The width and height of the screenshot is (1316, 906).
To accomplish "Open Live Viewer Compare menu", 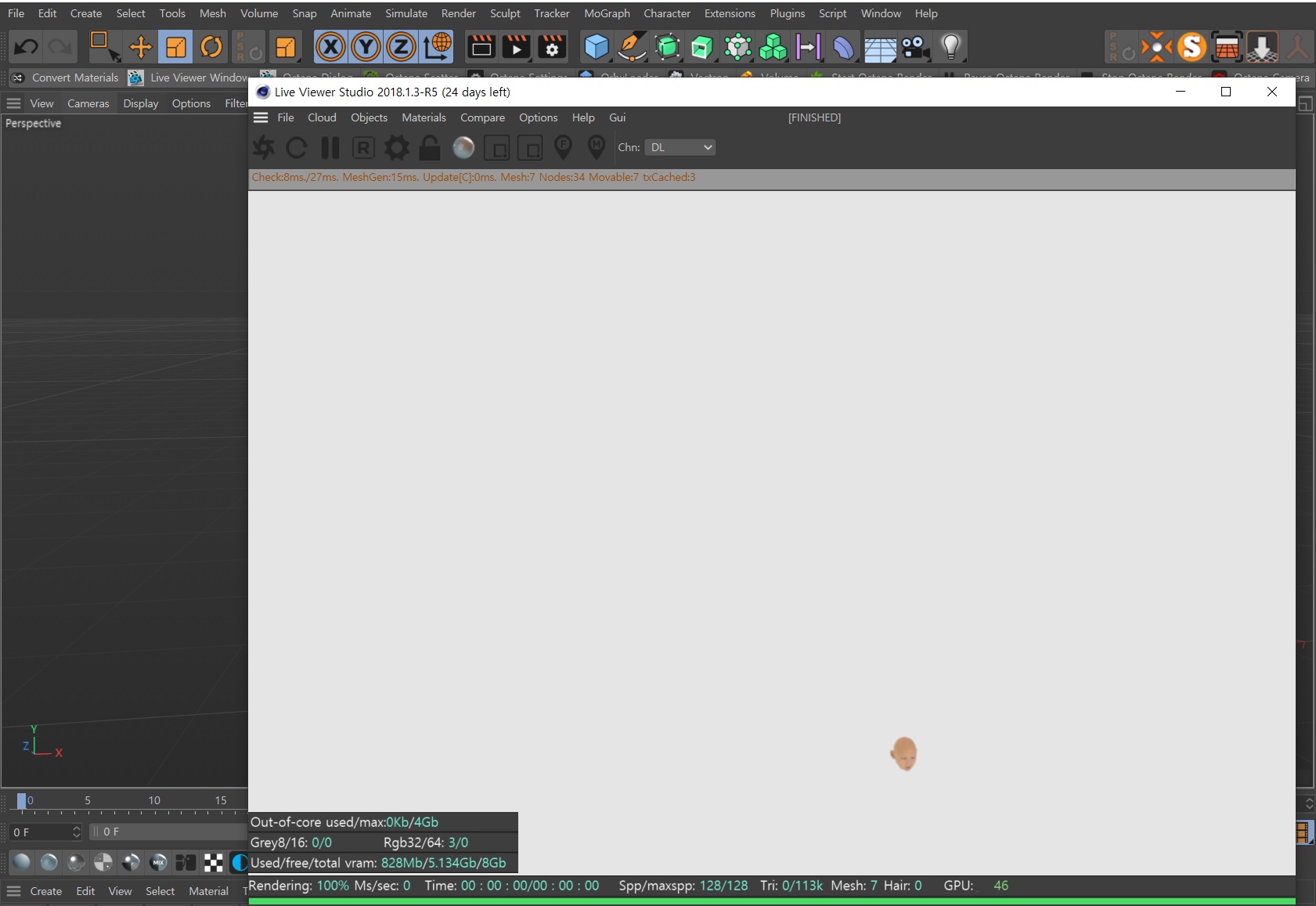I will (482, 117).
